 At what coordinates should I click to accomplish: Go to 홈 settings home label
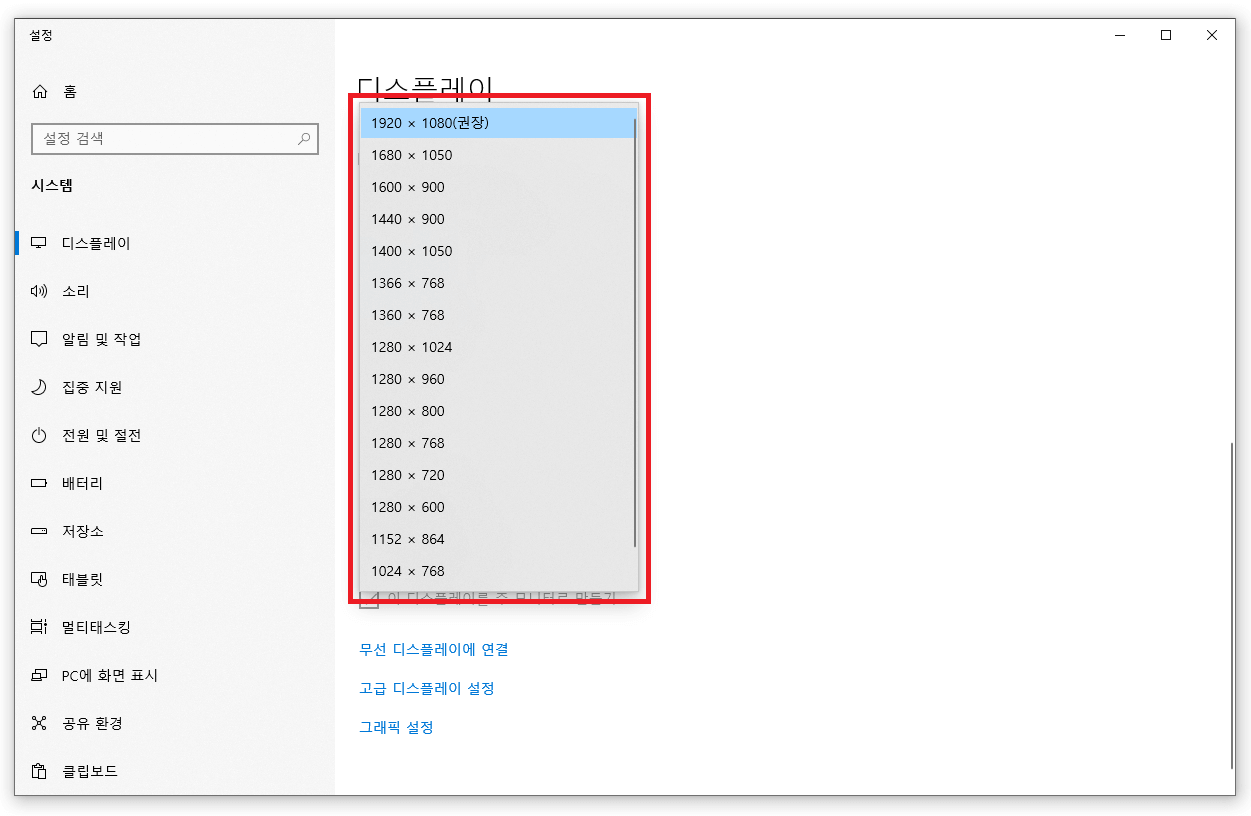click(x=70, y=92)
